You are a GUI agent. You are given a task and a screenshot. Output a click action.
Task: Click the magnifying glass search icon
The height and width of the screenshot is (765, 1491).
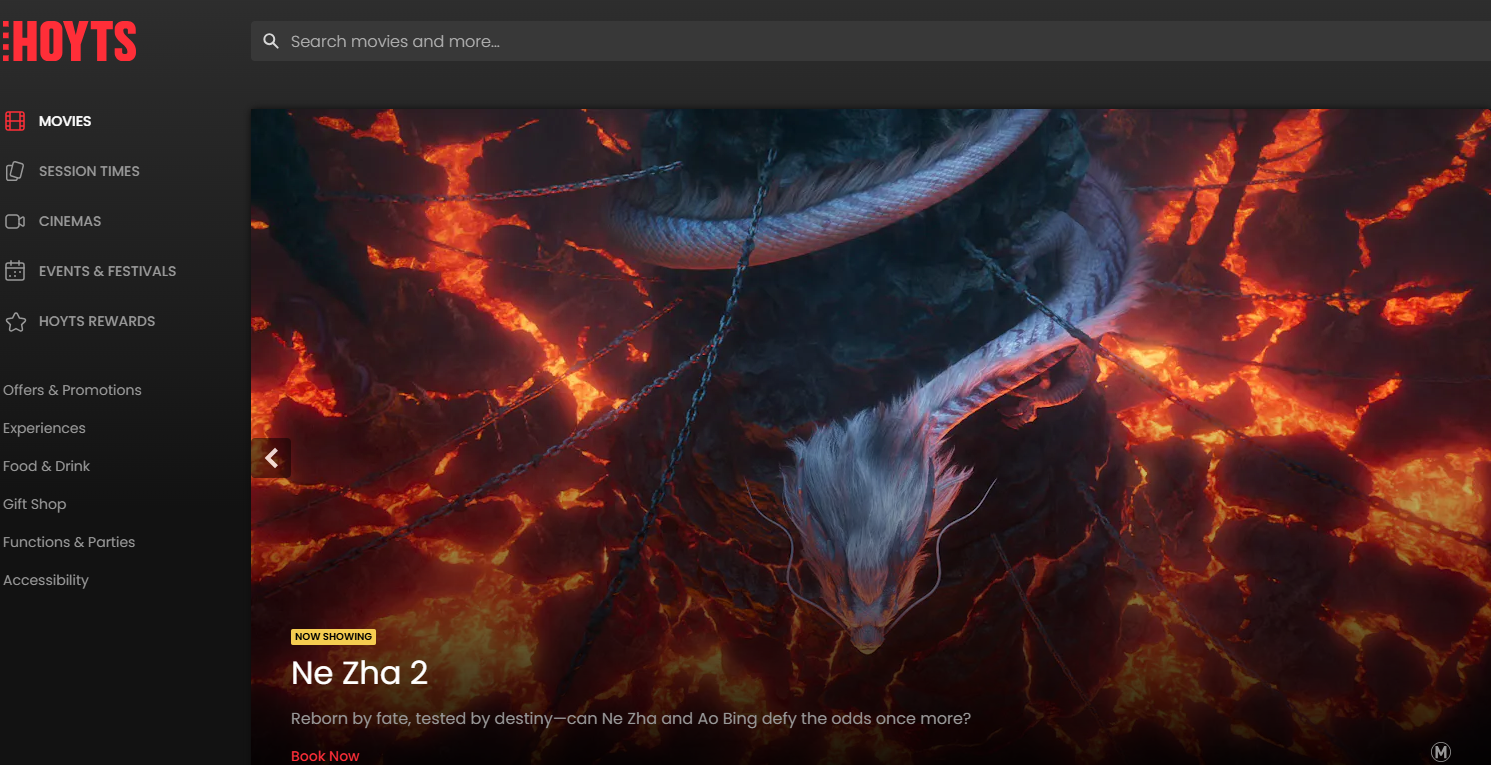(270, 41)
